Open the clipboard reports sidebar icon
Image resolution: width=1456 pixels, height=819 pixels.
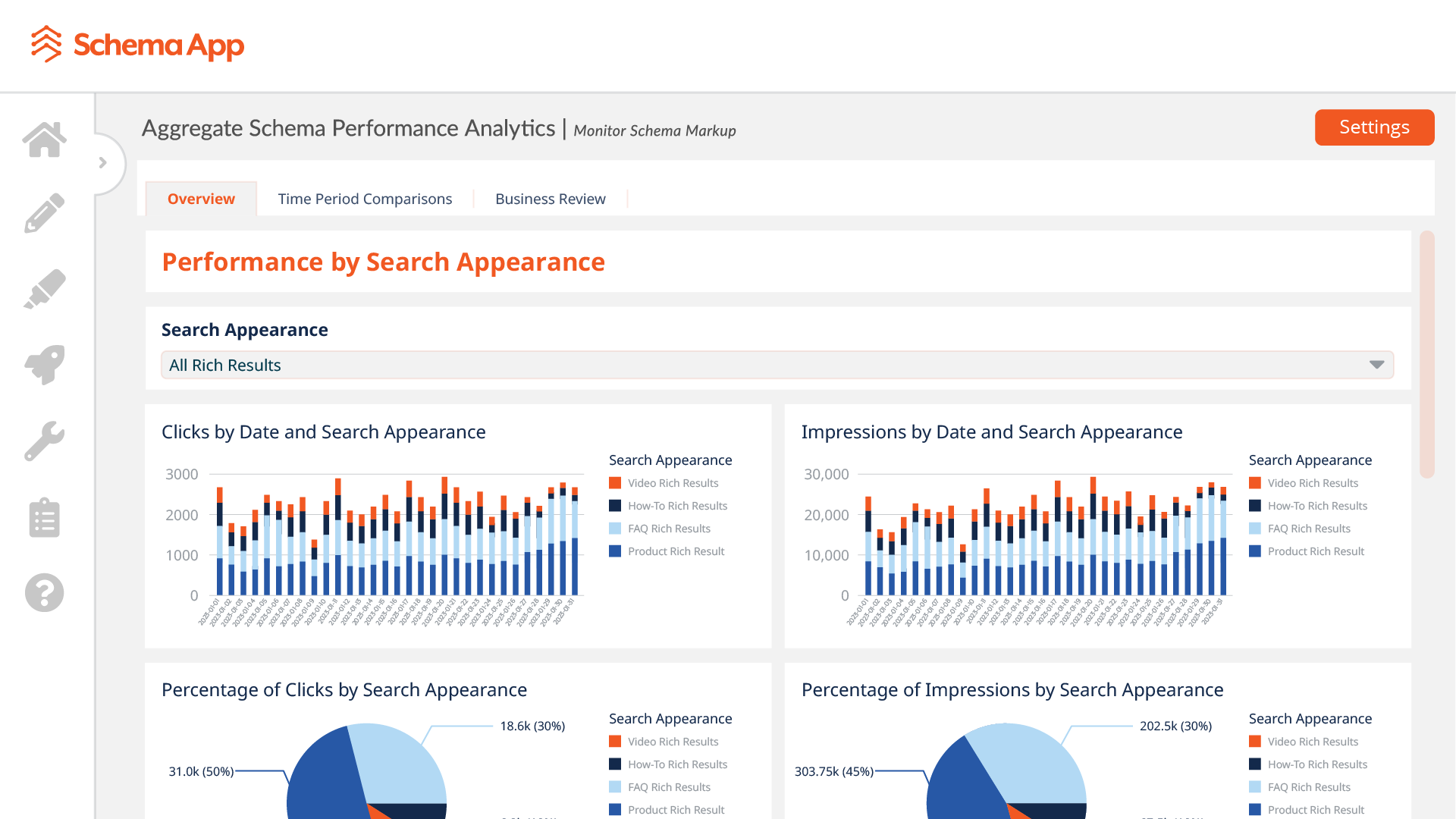tap(45, 517)
